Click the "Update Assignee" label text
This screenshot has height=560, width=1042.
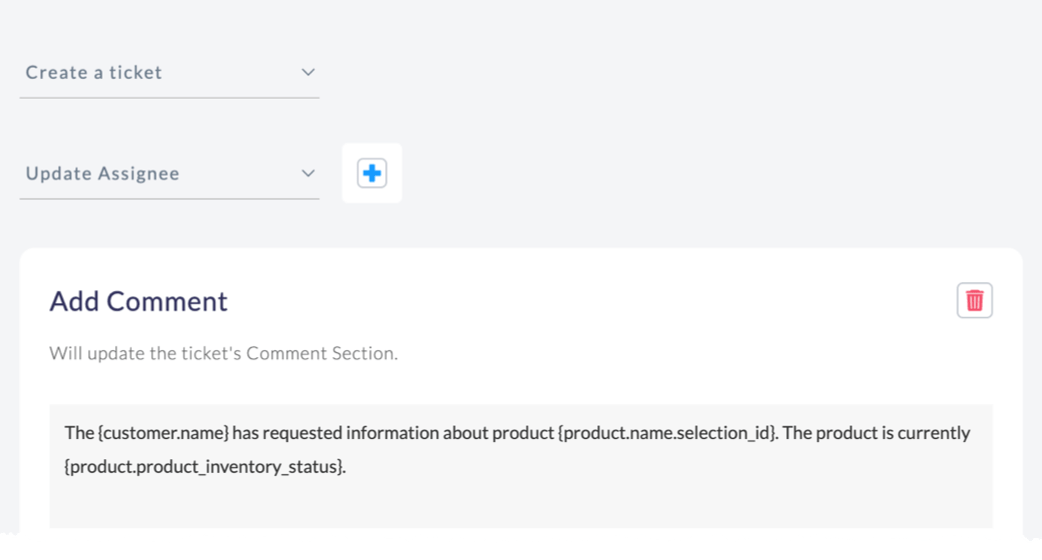pyautogui.click(x=102, y=173)
